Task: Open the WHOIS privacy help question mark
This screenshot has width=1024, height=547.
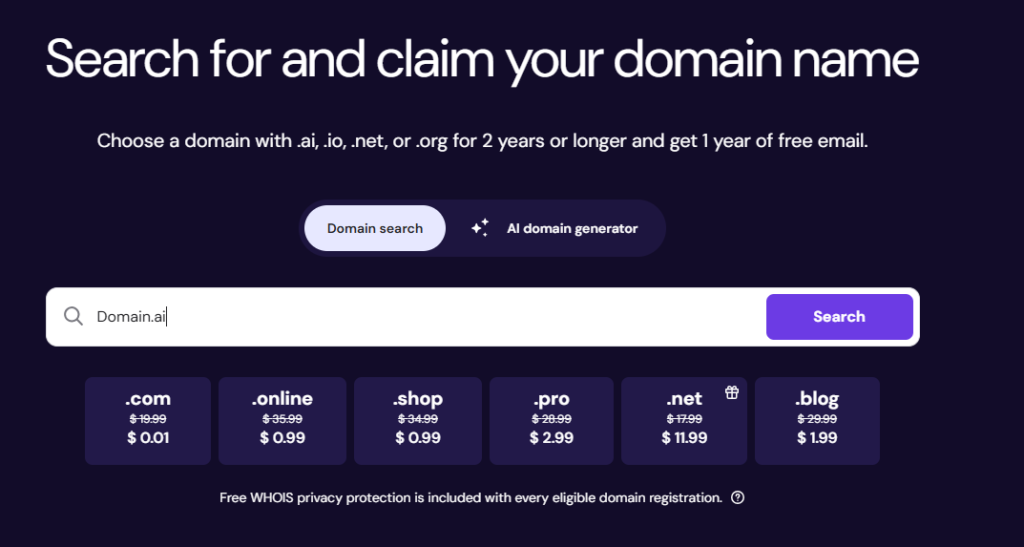Action: (738, 498)
